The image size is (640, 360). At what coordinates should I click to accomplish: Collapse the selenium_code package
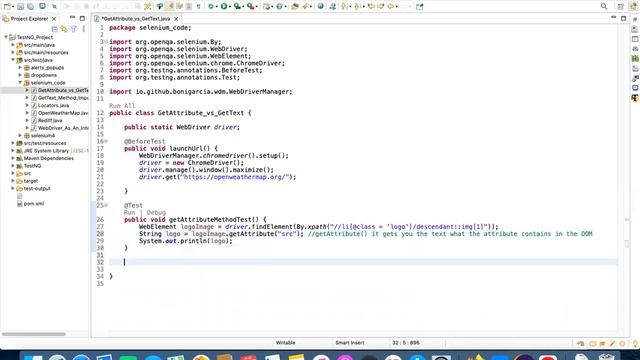tap(20, 82)
